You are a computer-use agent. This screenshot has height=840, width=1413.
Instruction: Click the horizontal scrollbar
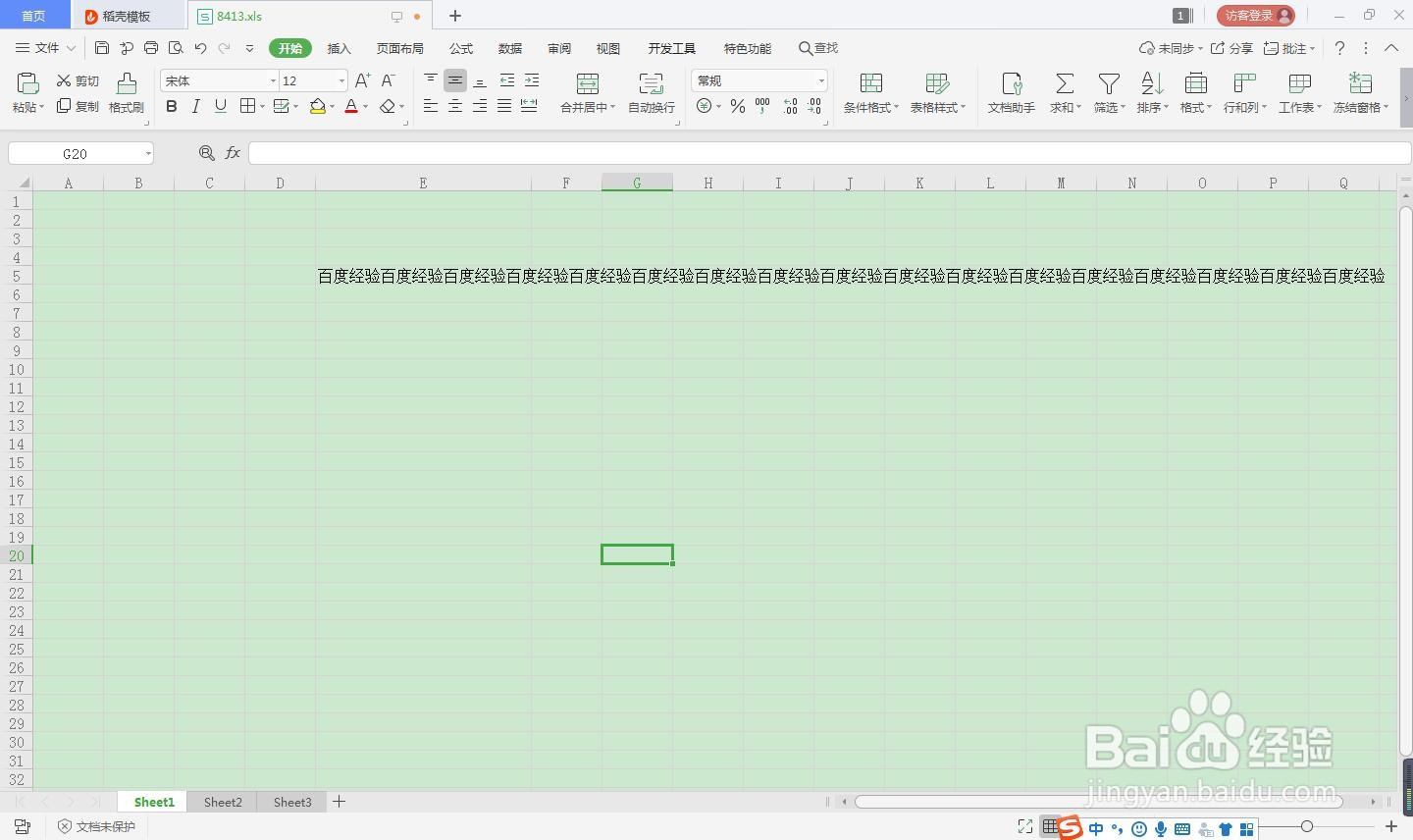(1098, 802)
